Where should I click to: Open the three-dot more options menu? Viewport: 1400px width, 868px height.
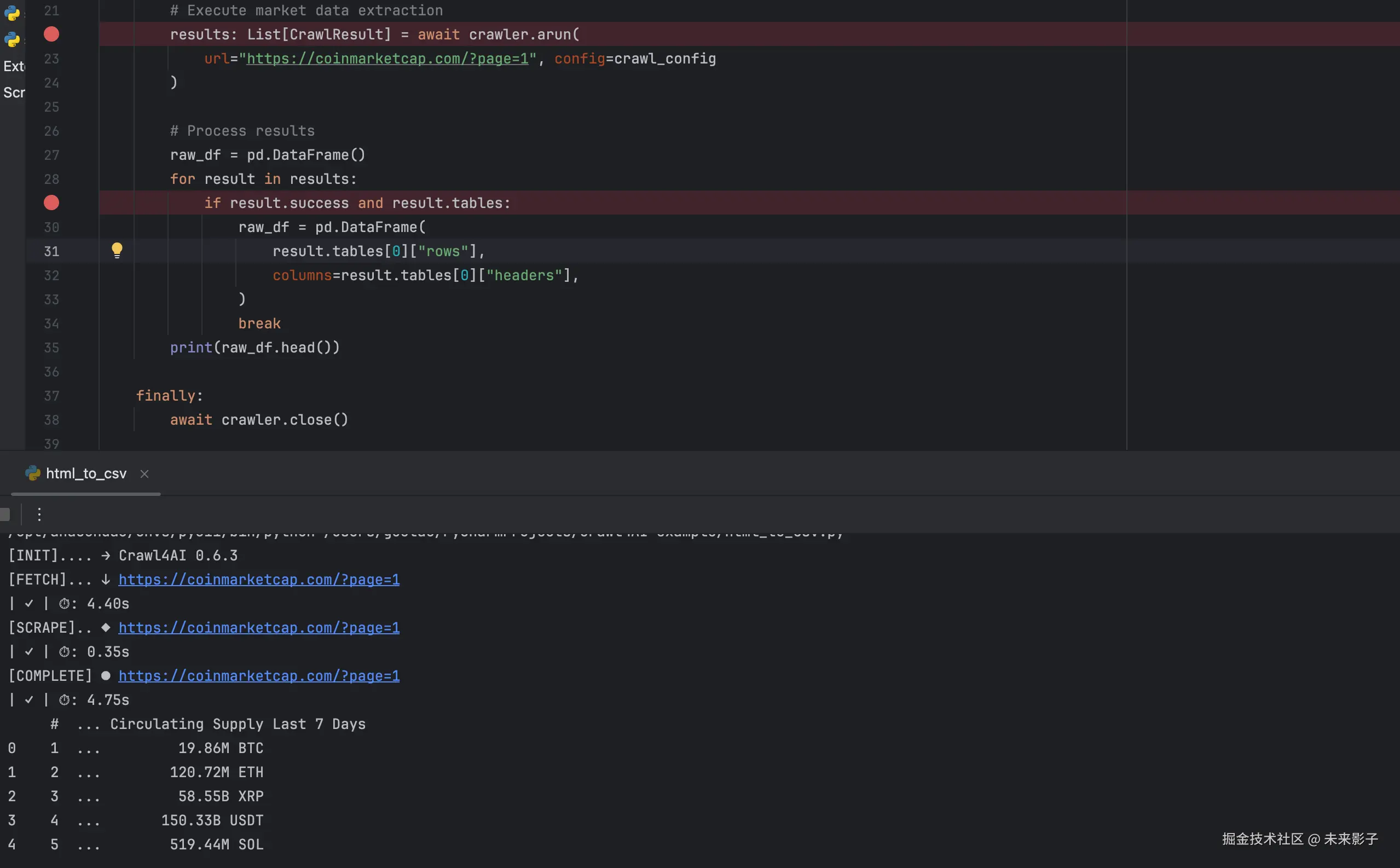[39, 514]
